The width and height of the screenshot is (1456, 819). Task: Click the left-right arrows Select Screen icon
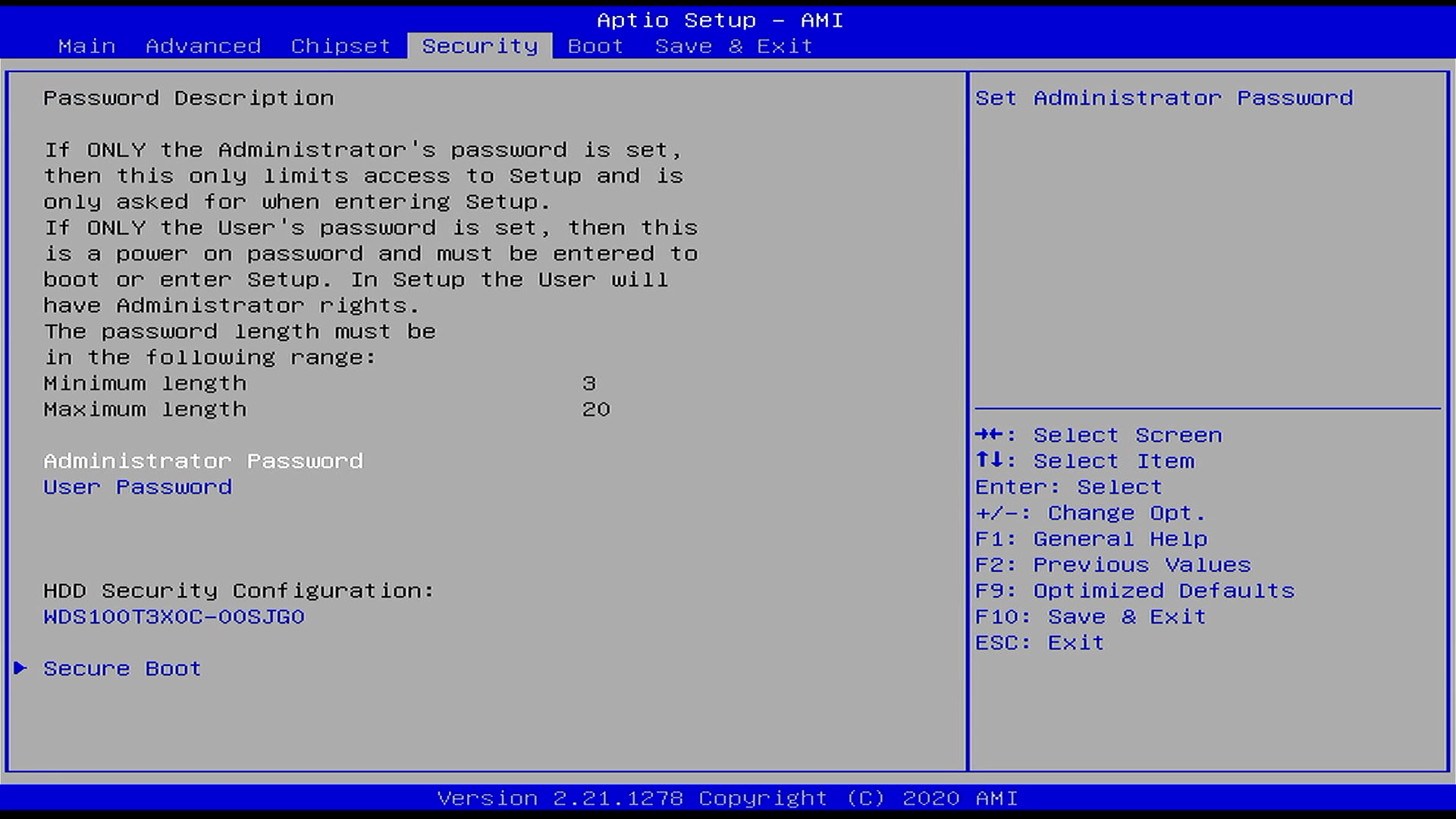pos(990,435)
